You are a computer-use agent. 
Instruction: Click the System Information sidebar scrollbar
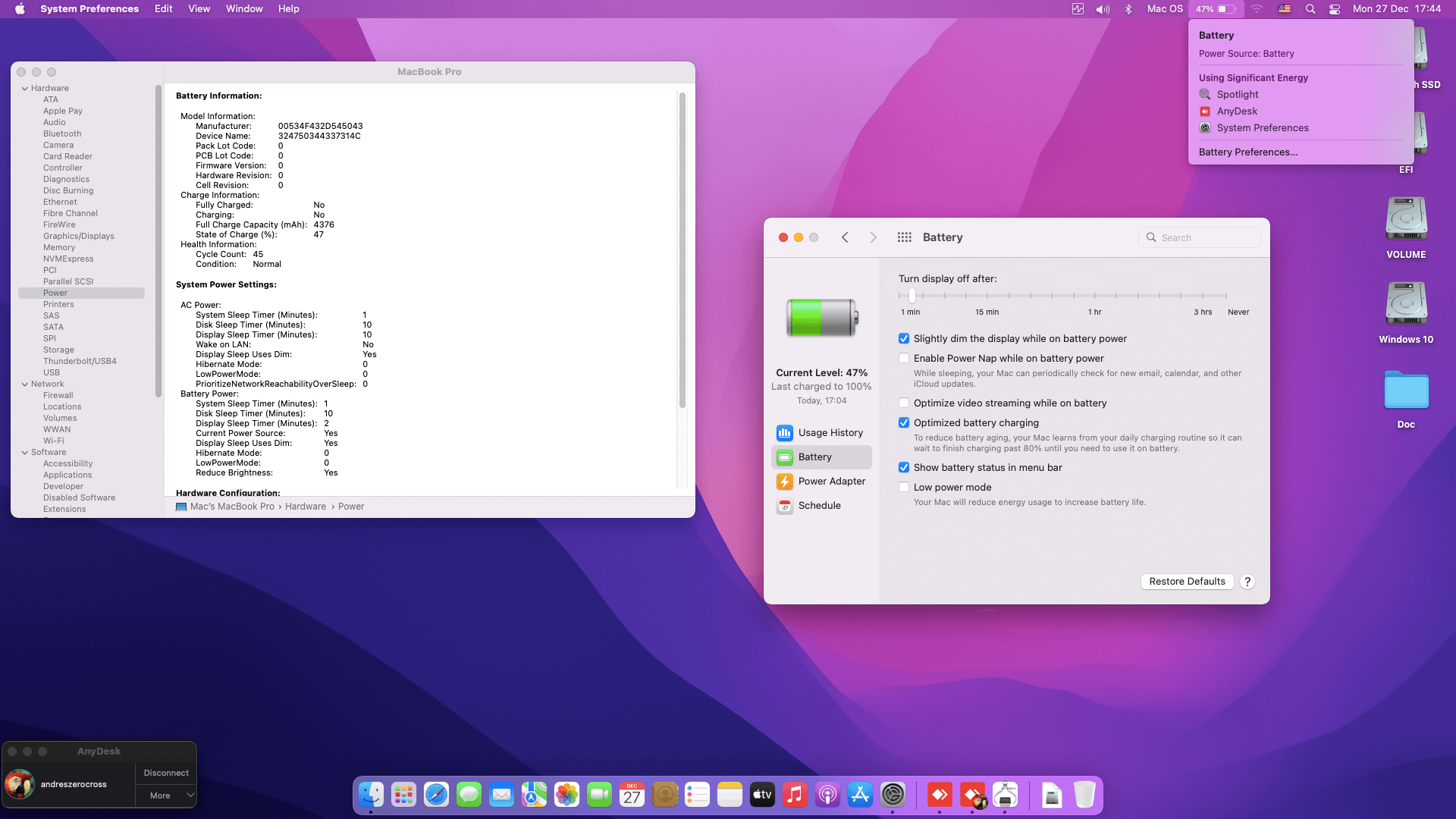[x=158, y=241]
